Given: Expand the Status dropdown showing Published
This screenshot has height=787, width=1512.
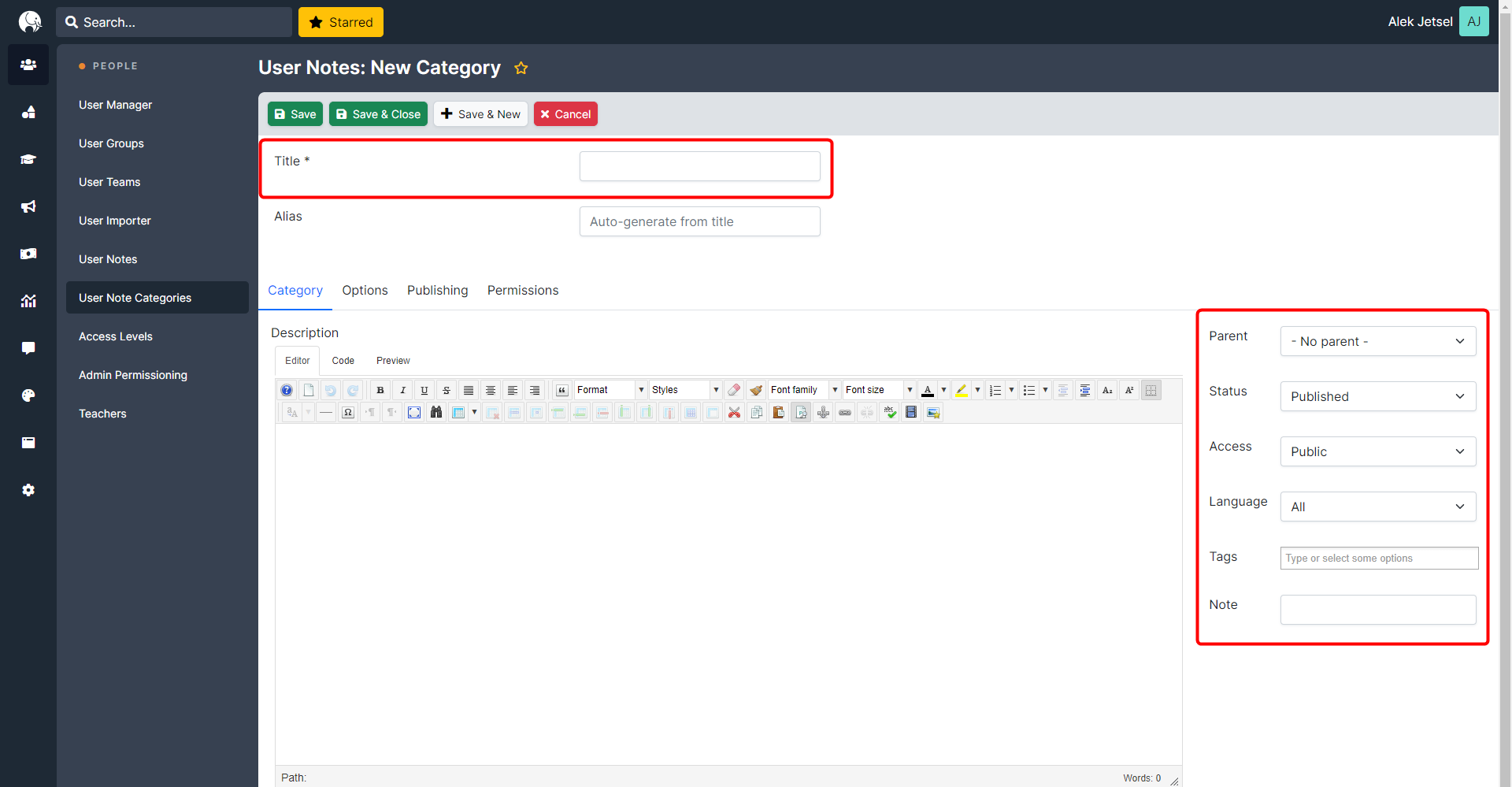Looking at the screenshot, I should tap(1377, 396).
